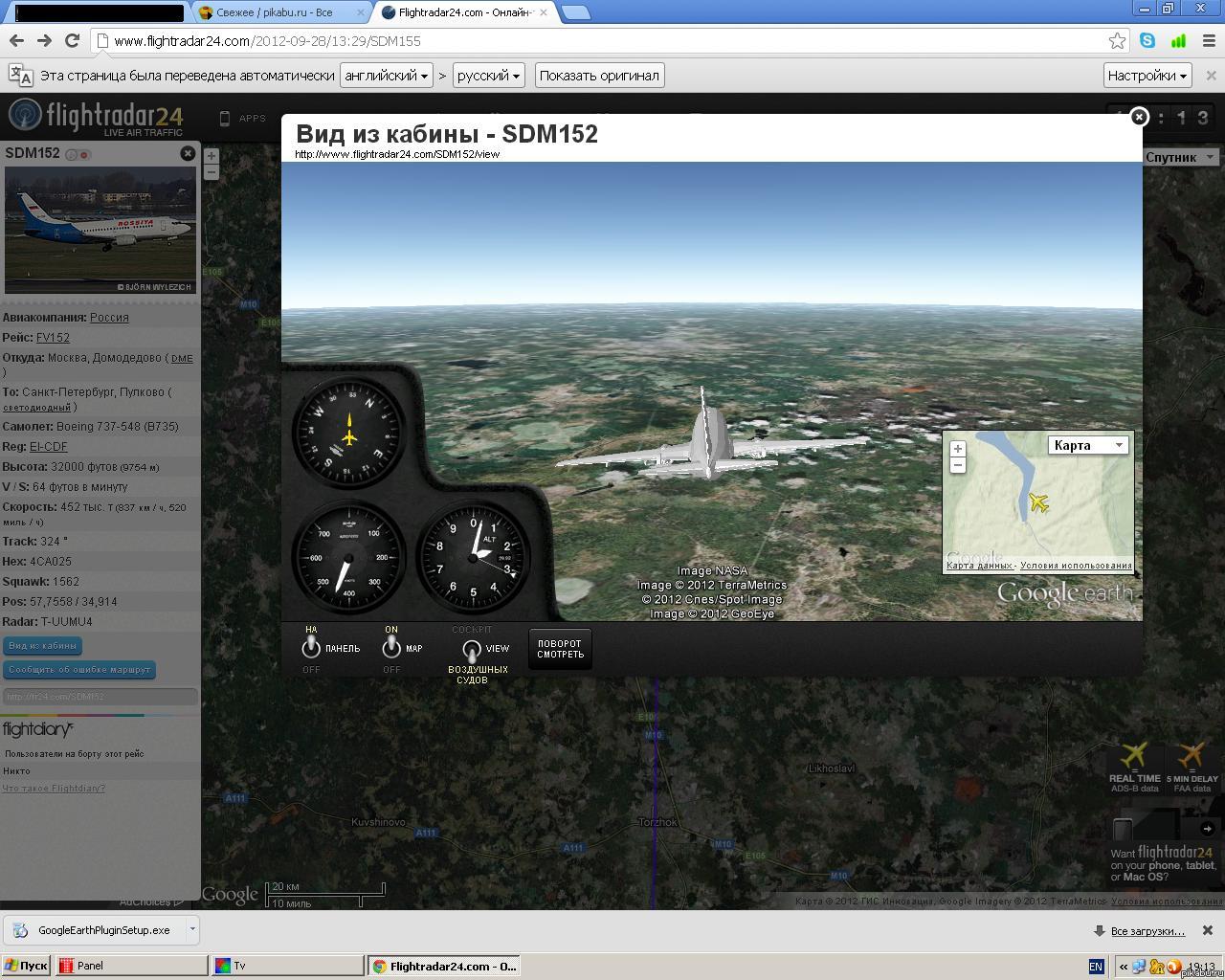Click the yellow plane icon on mini map
1225x980 pixels.
pos(1037,502)
